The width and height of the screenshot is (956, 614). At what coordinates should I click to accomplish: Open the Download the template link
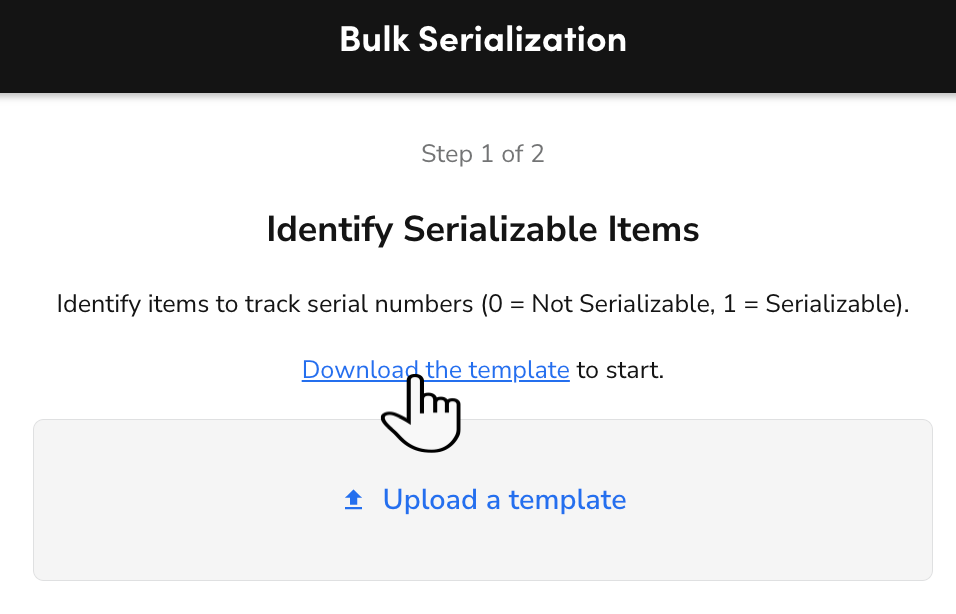435,370
